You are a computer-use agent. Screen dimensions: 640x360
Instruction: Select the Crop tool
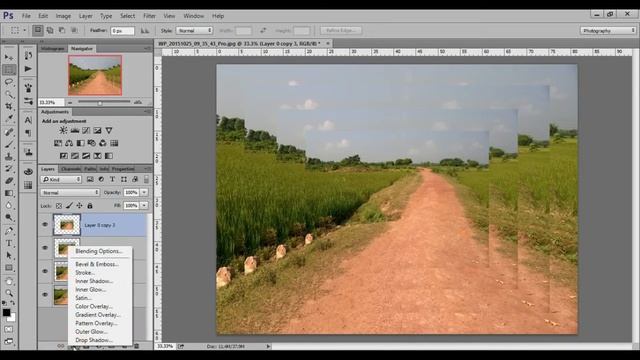9,107
